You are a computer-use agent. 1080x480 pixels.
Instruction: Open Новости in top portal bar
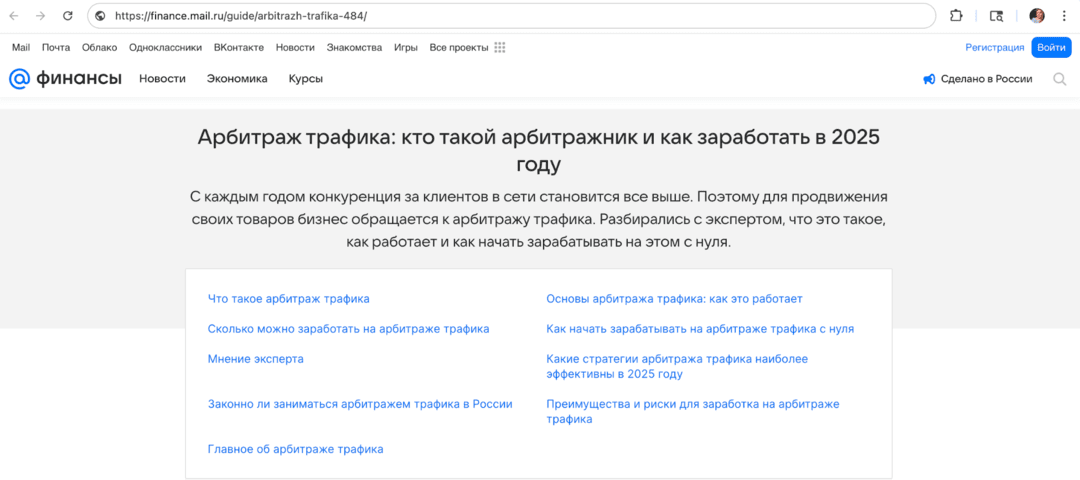point(295,48)
